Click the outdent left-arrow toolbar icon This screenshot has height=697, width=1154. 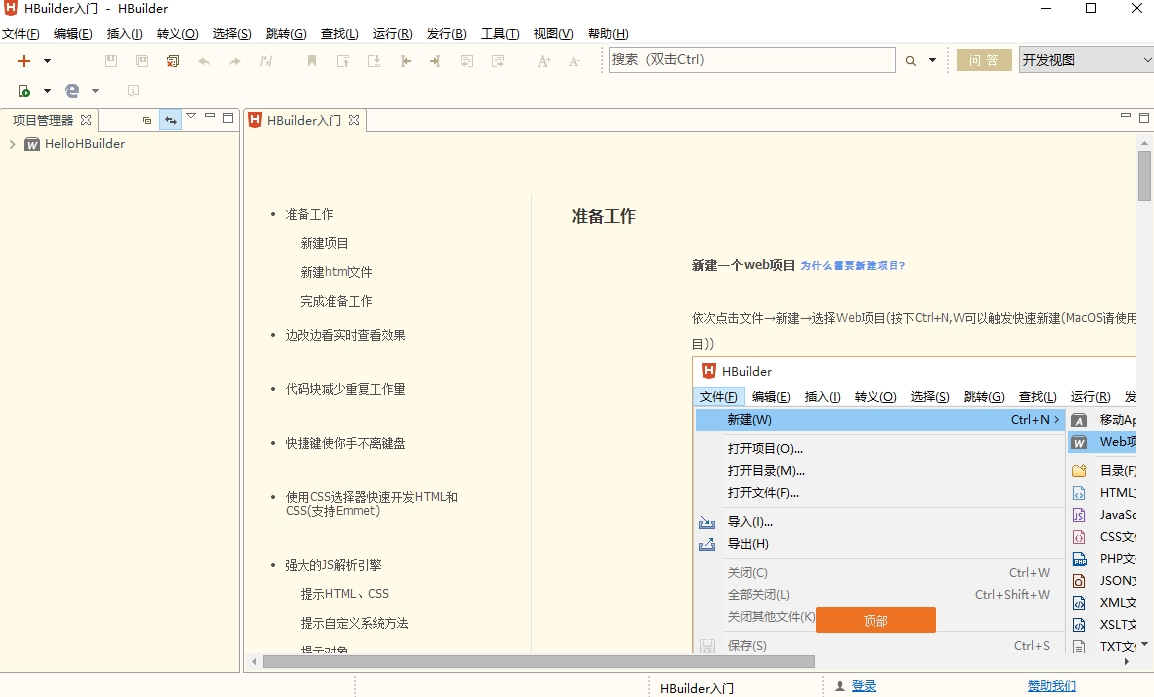(405, 61)
